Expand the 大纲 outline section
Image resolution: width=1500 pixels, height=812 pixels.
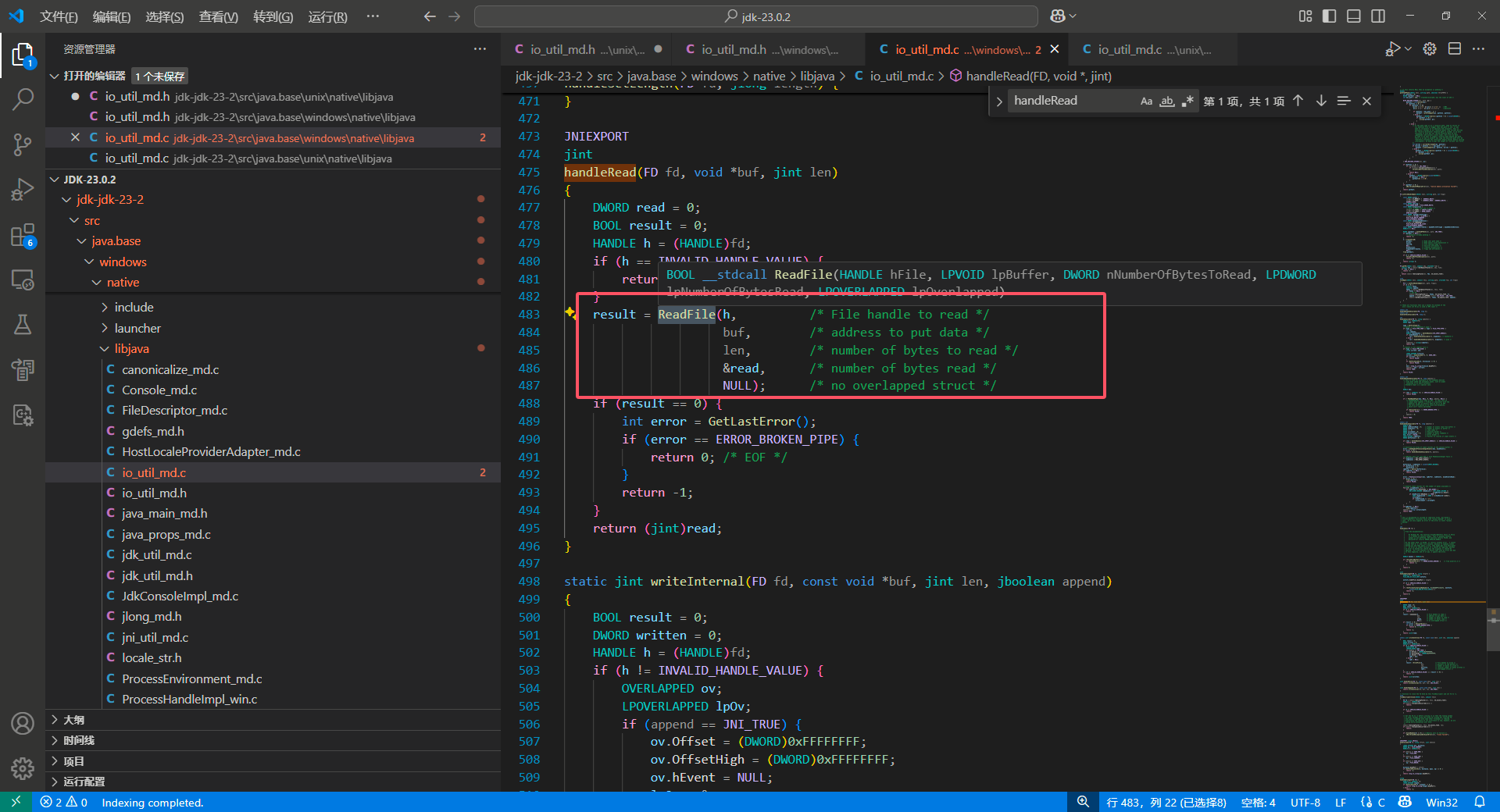point(73,720)
